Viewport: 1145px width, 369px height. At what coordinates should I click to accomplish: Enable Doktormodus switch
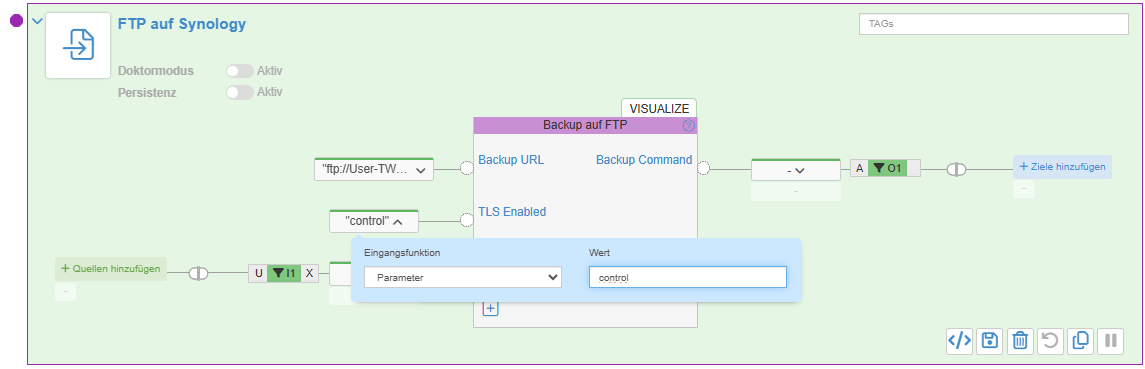point(240,71)
